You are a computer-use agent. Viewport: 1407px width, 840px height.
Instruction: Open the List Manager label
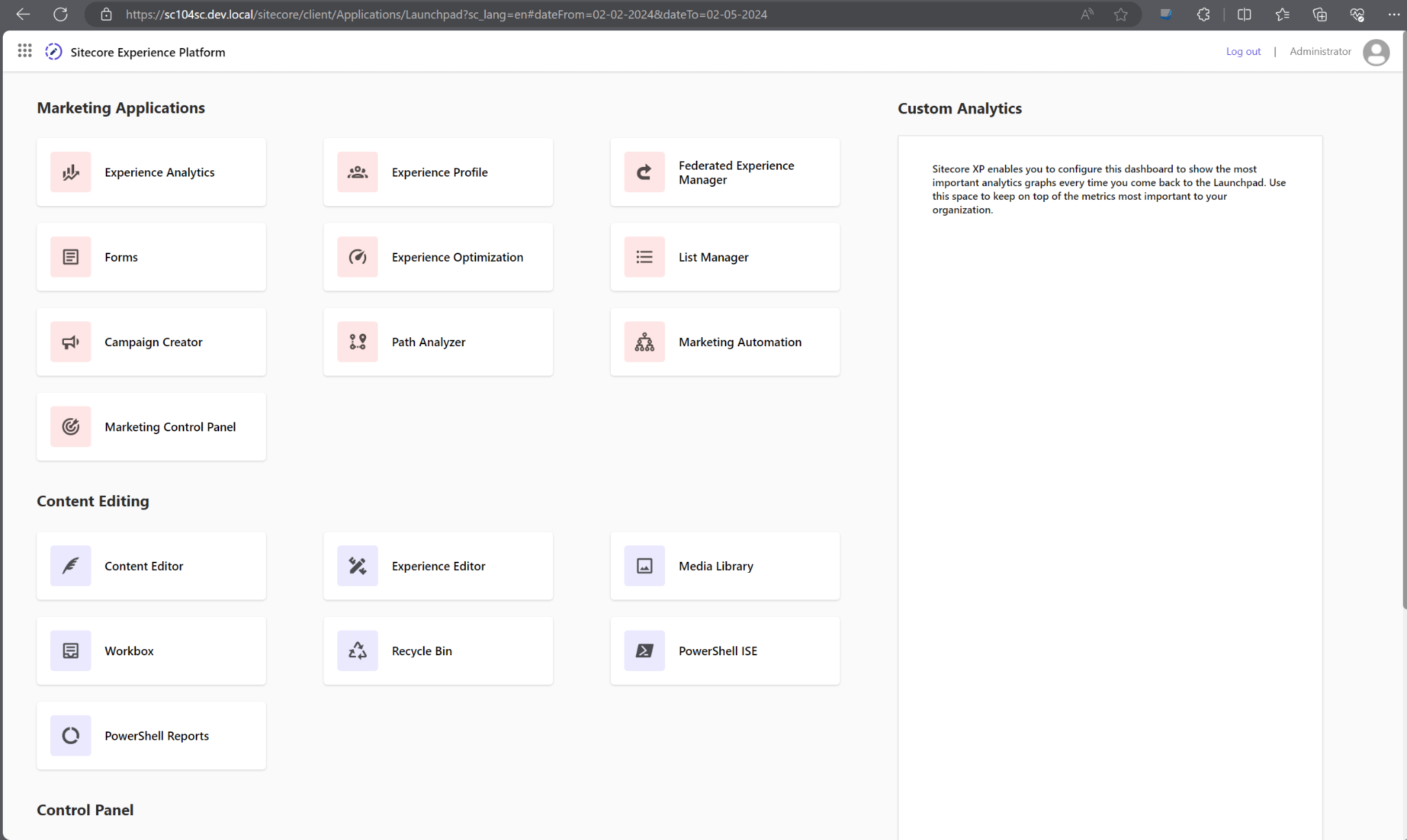[713, 257]
